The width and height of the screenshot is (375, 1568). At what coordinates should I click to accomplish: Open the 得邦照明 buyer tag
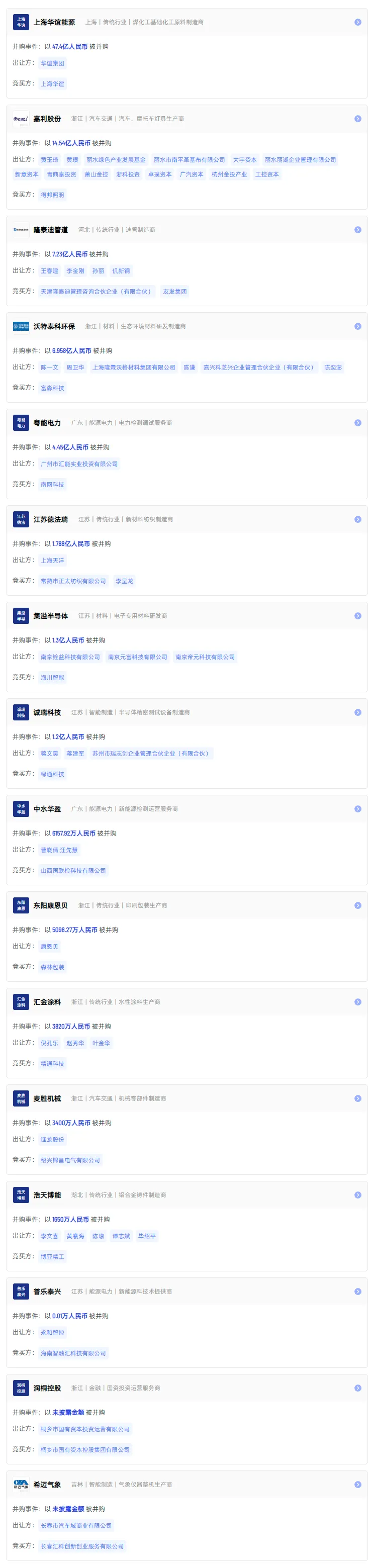(52, 195)
